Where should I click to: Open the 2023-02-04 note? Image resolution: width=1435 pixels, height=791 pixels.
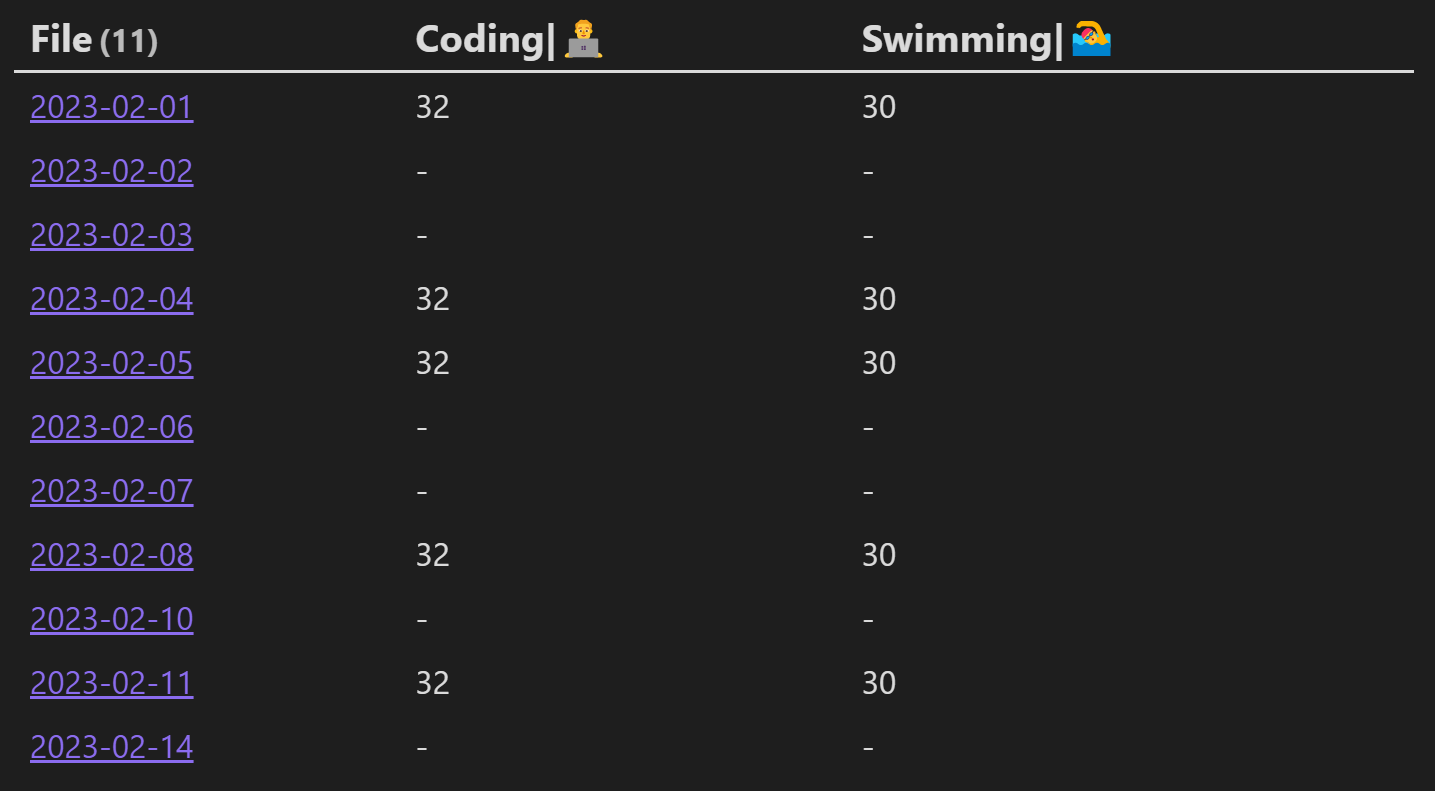pyautogui.click(x=111, y=299)
